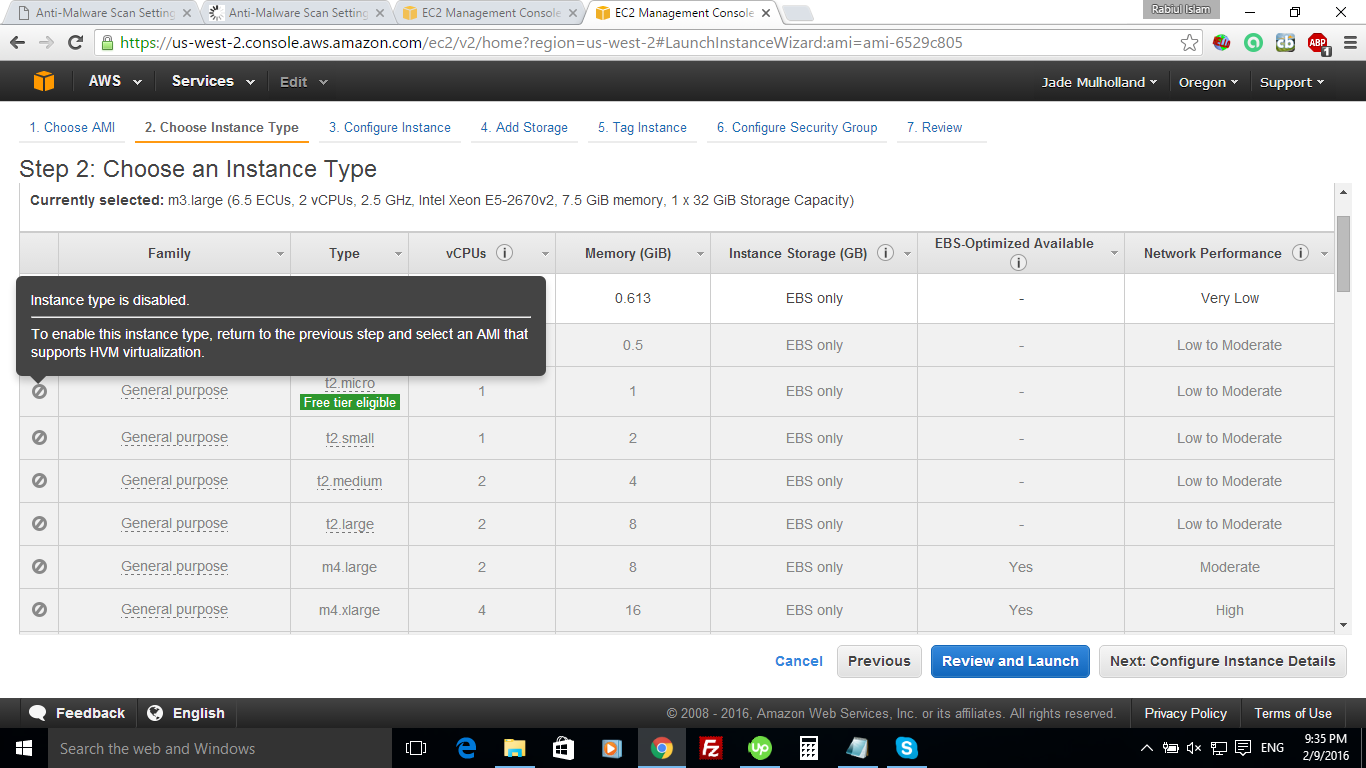This screenshot has height=768, width=1366.
Task: Click Network Performance info icon
Action: 1300,253
